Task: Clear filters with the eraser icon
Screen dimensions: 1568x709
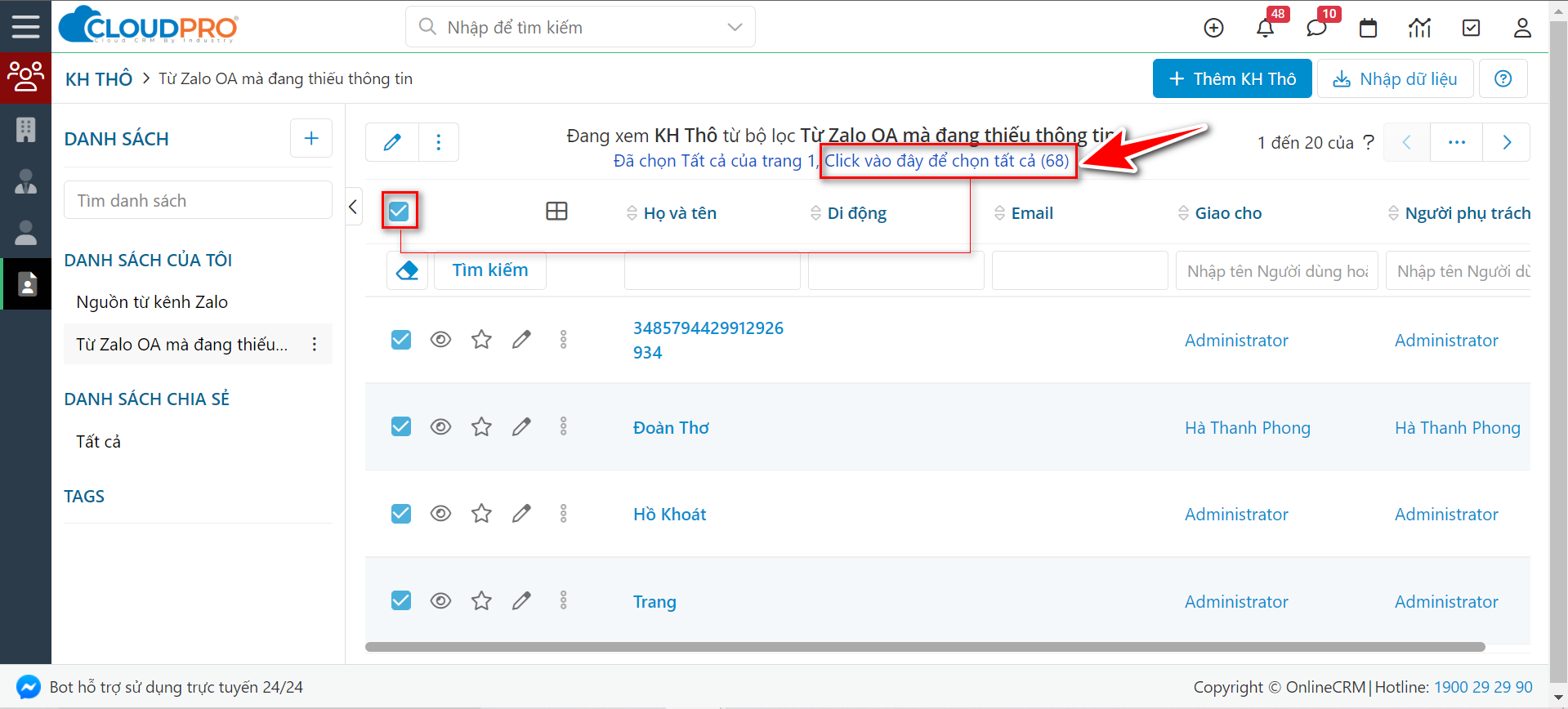Action: pos(407,270)
